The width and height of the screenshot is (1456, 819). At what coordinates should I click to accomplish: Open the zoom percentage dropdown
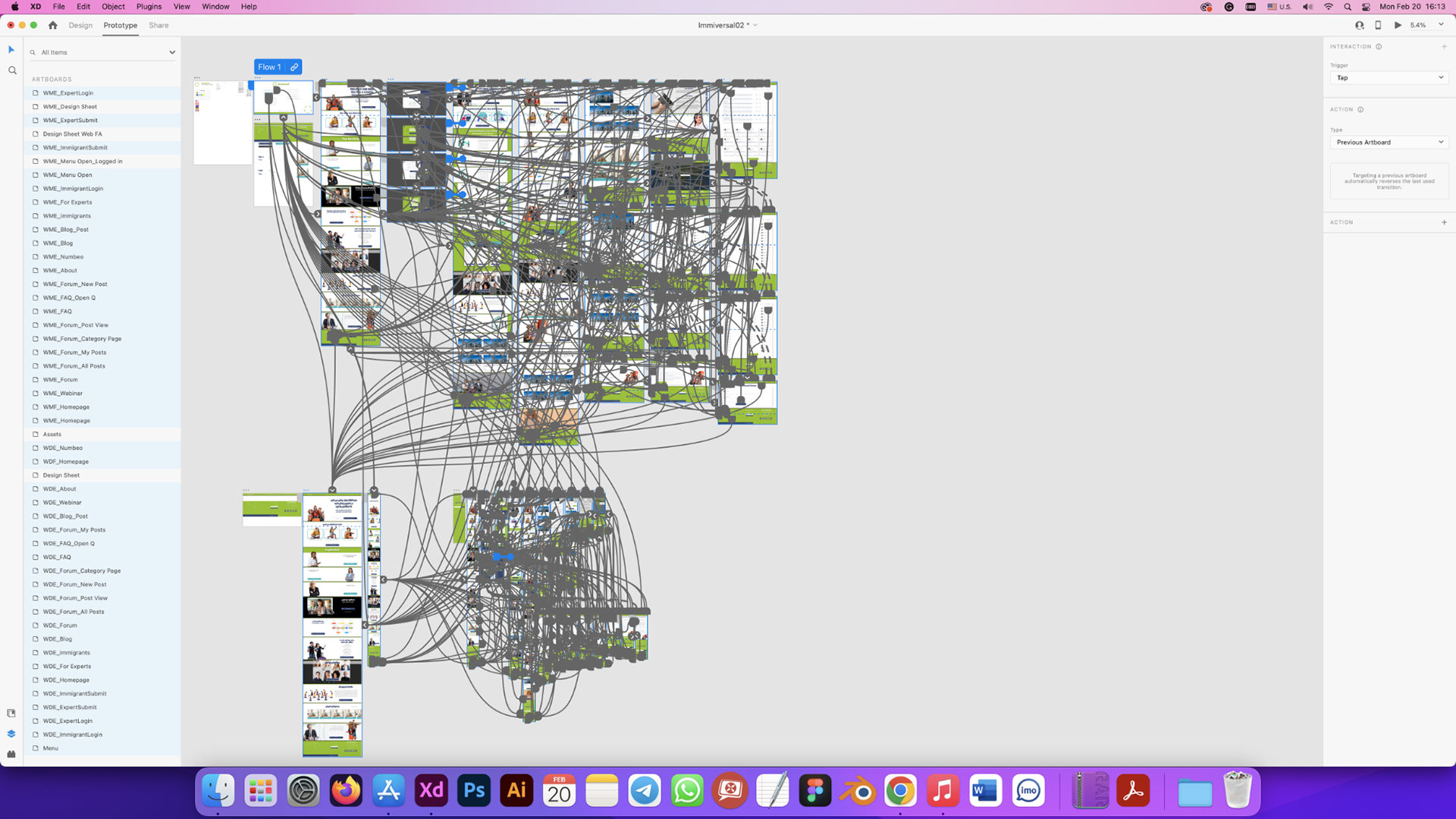(1441, 25)
